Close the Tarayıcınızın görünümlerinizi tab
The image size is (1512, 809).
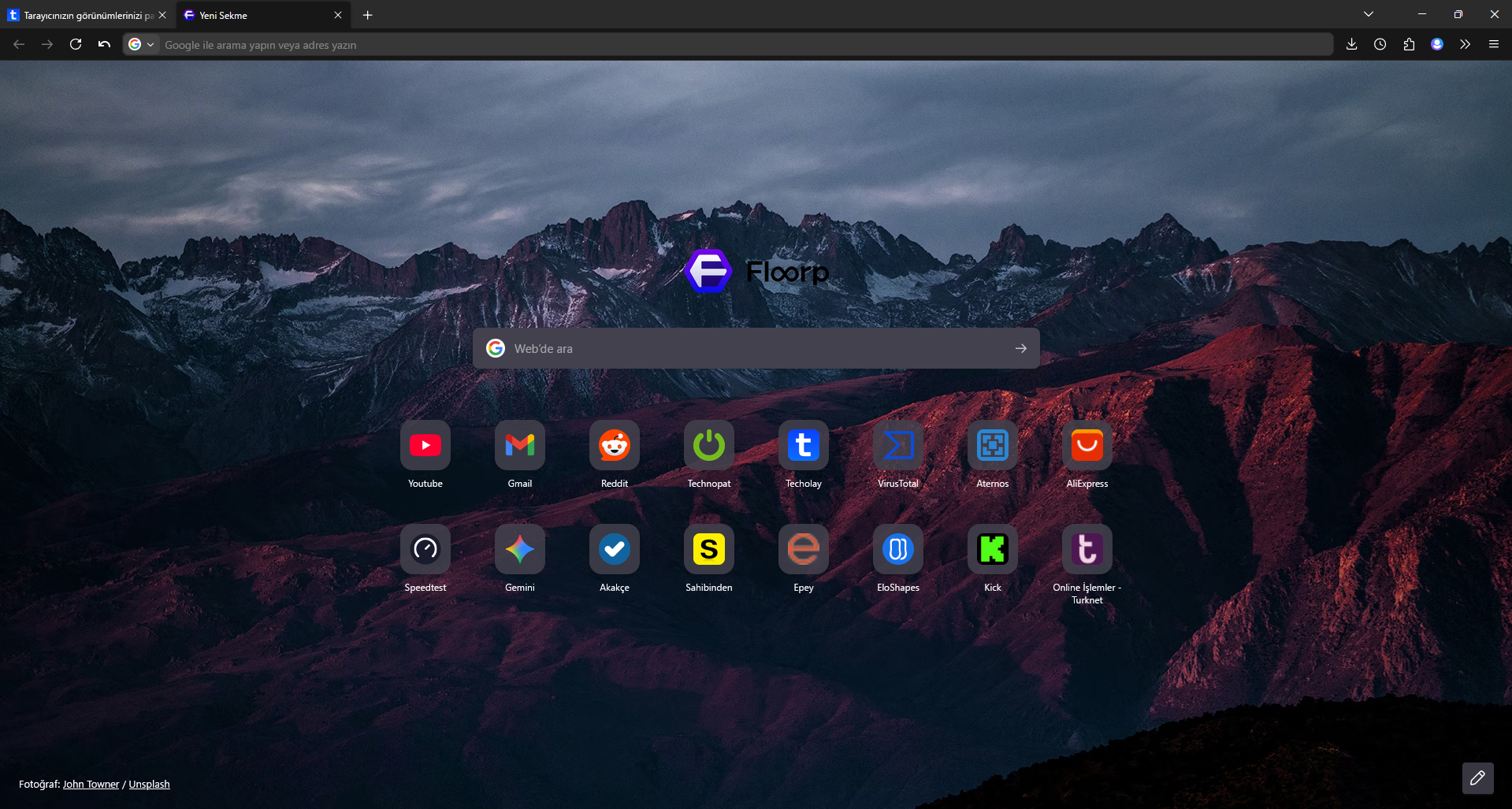162,15
